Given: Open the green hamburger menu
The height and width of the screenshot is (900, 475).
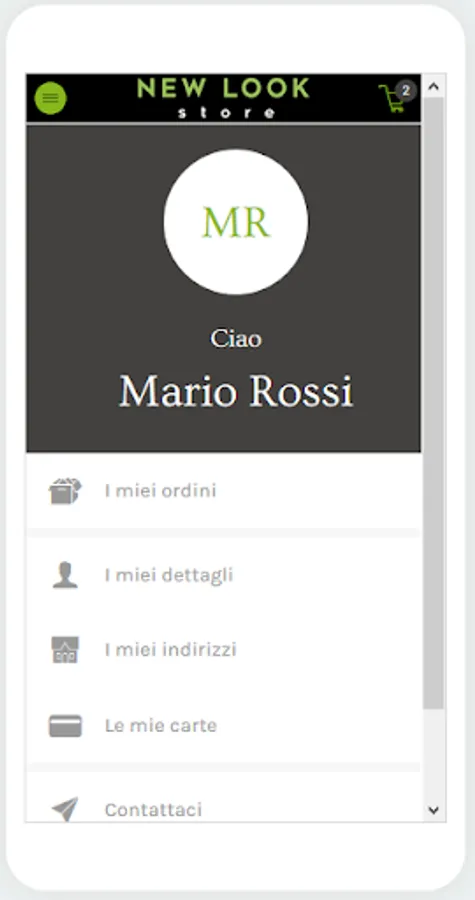Looking at the screenshot, I should (50, 98).
